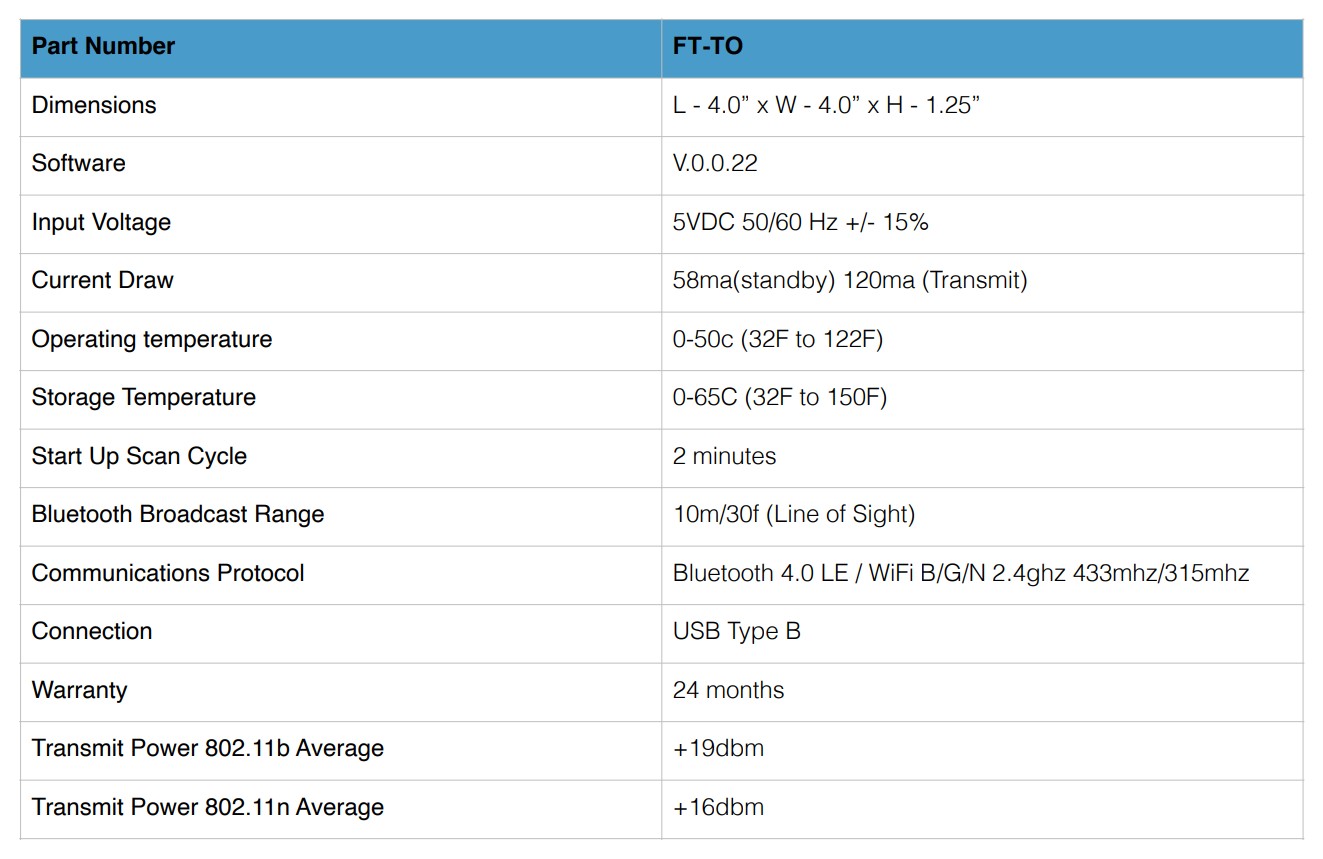Select the FT-TO header cell
This screenshot has width=1323, height=859.
982,48
